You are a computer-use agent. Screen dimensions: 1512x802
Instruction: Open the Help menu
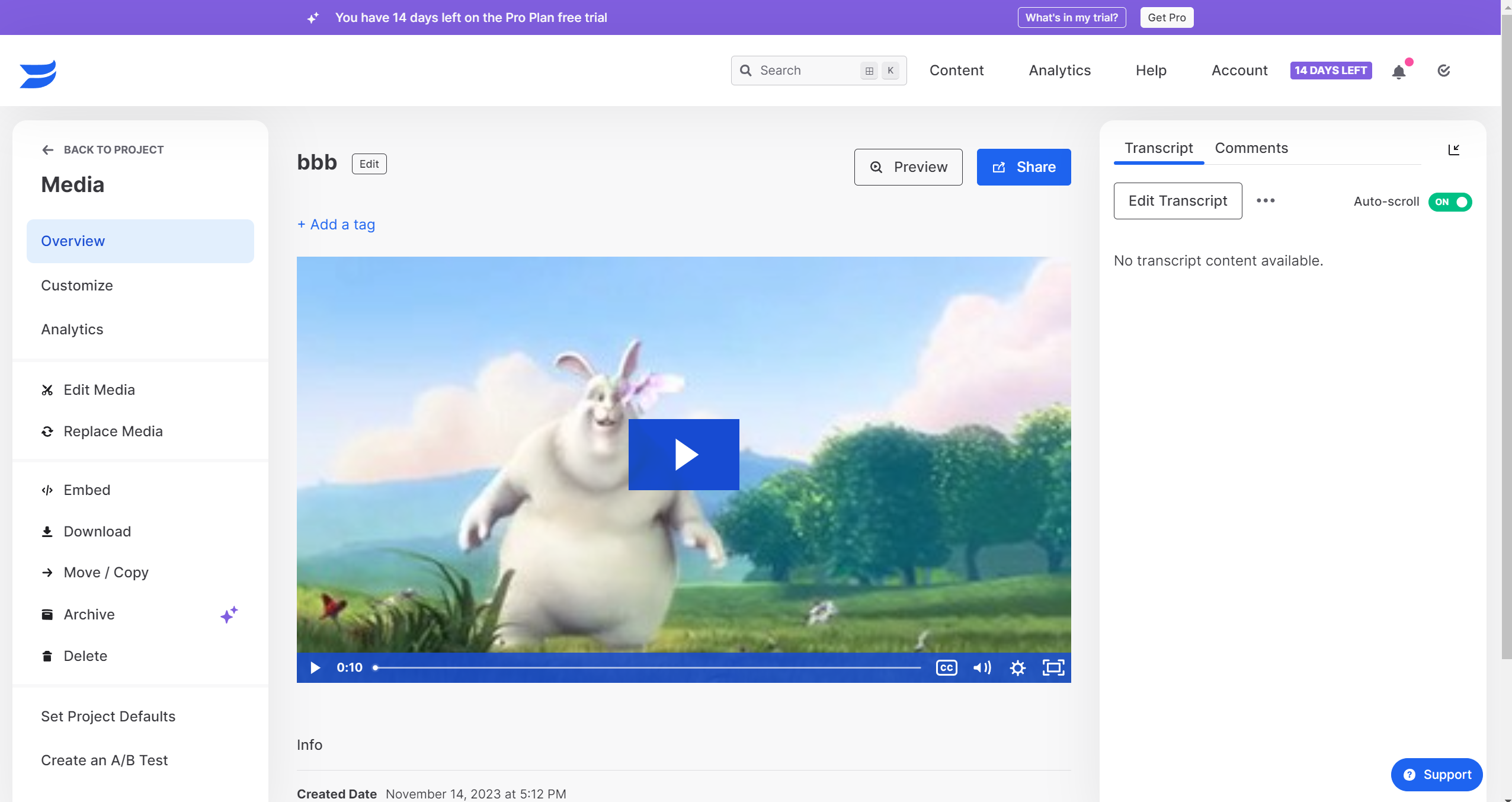point(1151,71)
